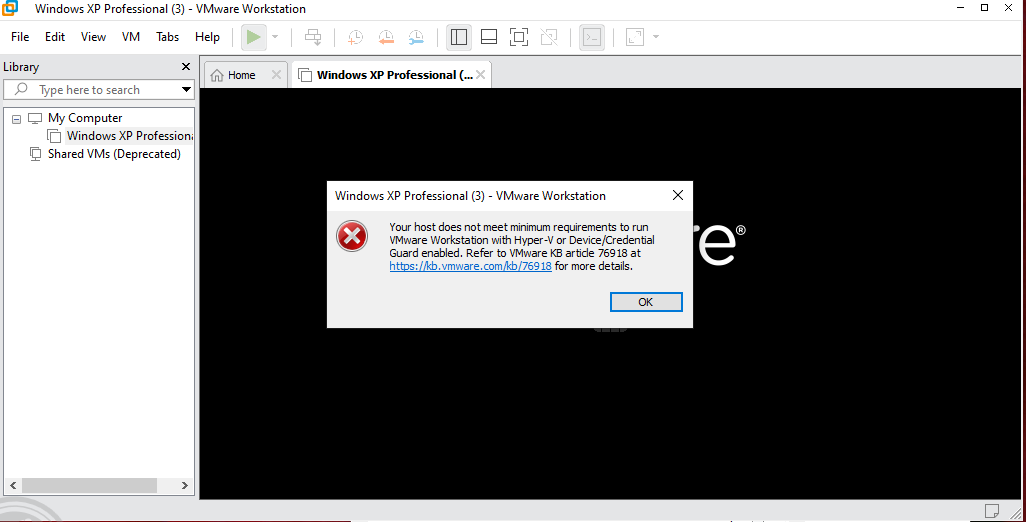Toggle the console view icon
Viewport: 1026px width, 522px height.
(592, 37)
